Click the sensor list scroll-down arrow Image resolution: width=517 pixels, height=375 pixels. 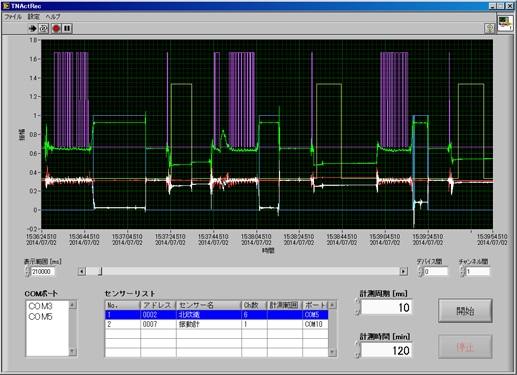pos(332,352)
